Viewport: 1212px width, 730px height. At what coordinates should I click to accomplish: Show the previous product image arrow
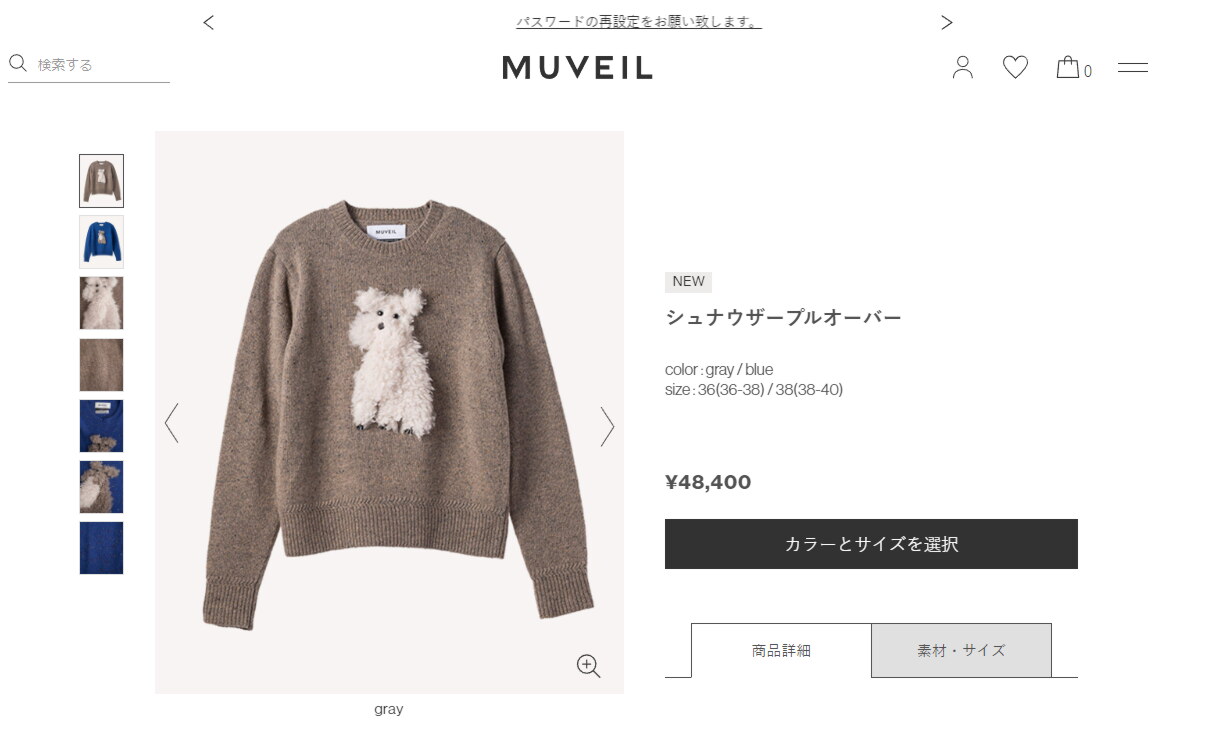tap(171, 423)
